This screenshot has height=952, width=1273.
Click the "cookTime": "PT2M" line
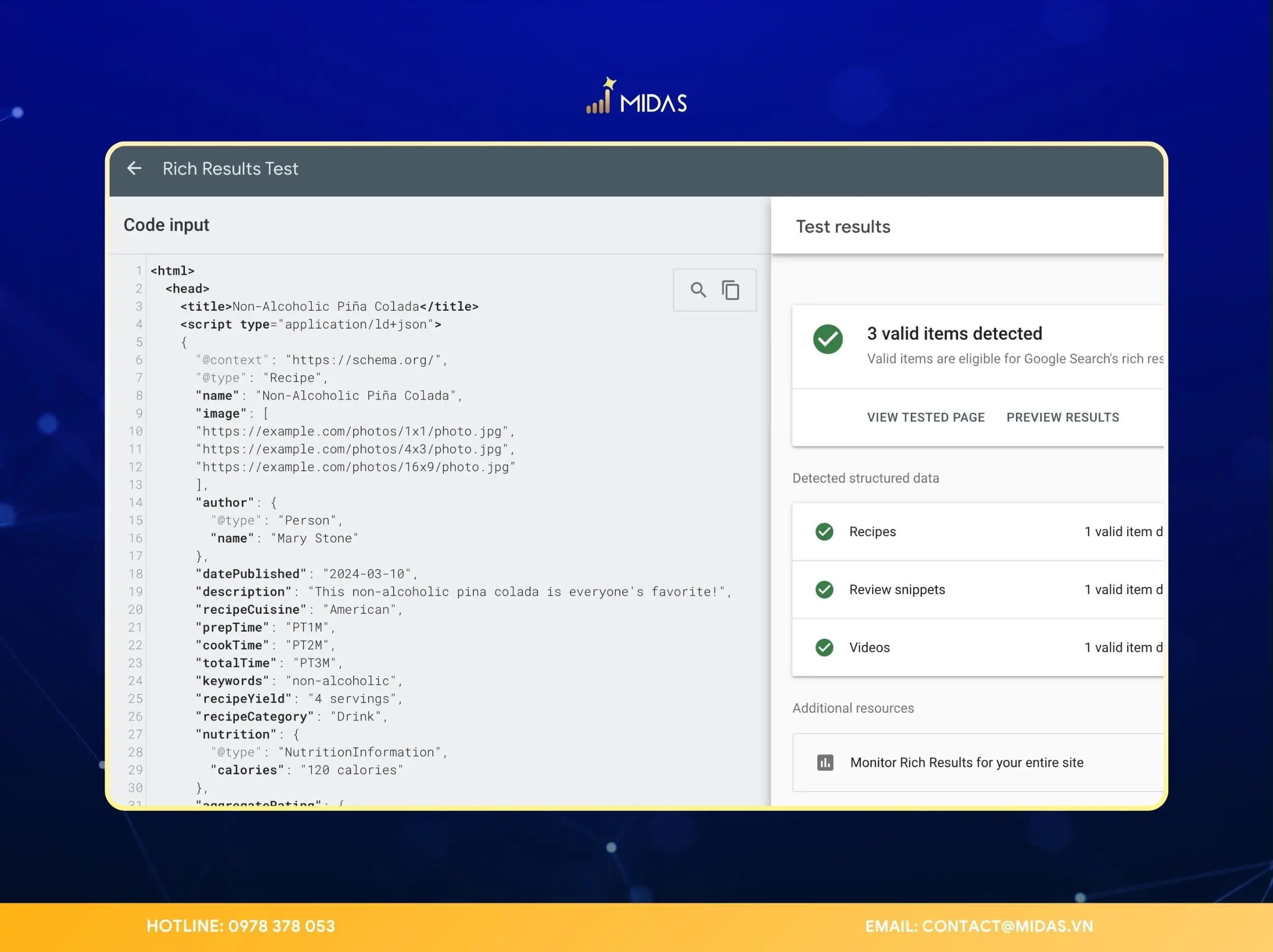(265, 645)
